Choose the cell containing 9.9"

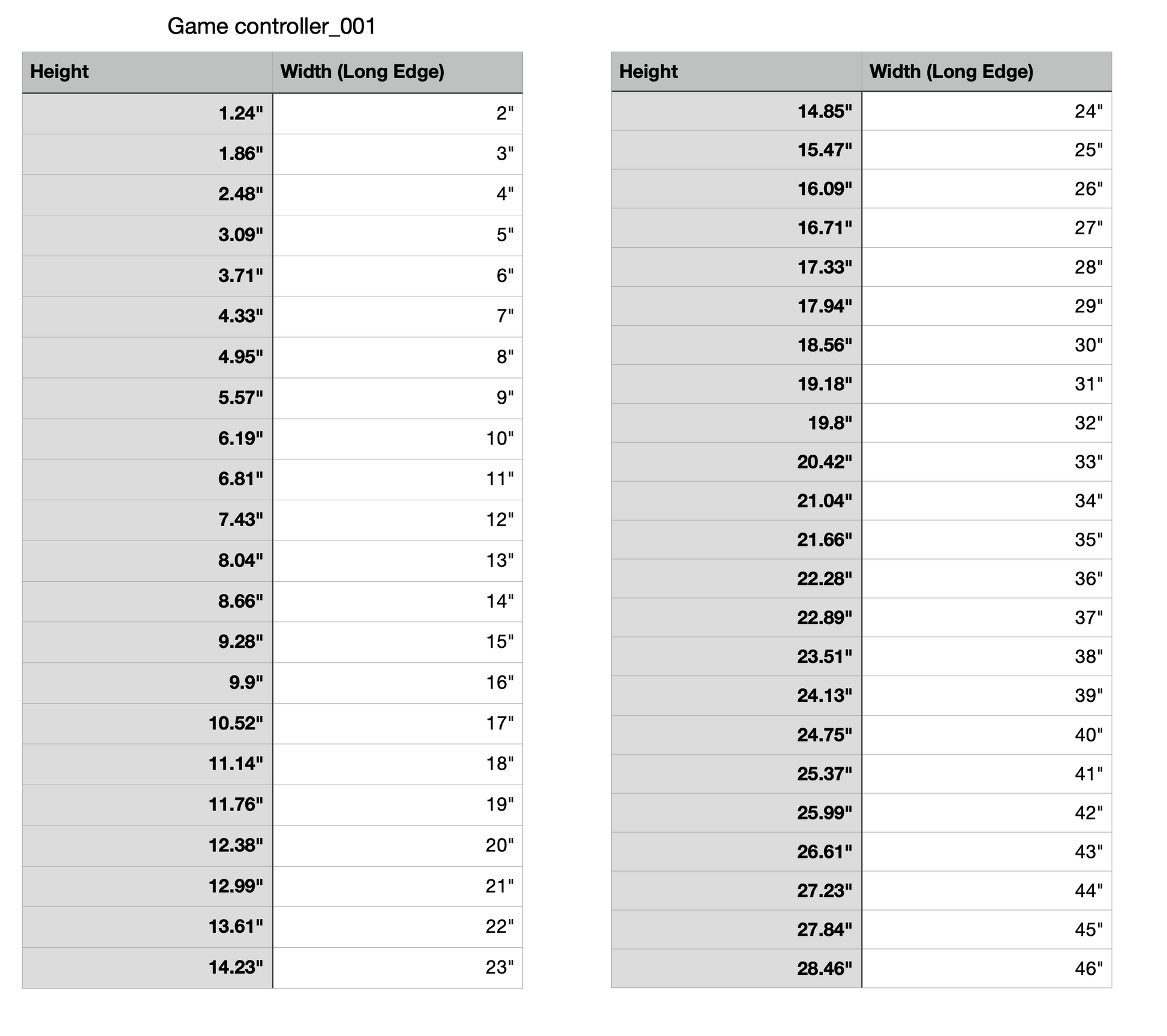pos(147,683)
